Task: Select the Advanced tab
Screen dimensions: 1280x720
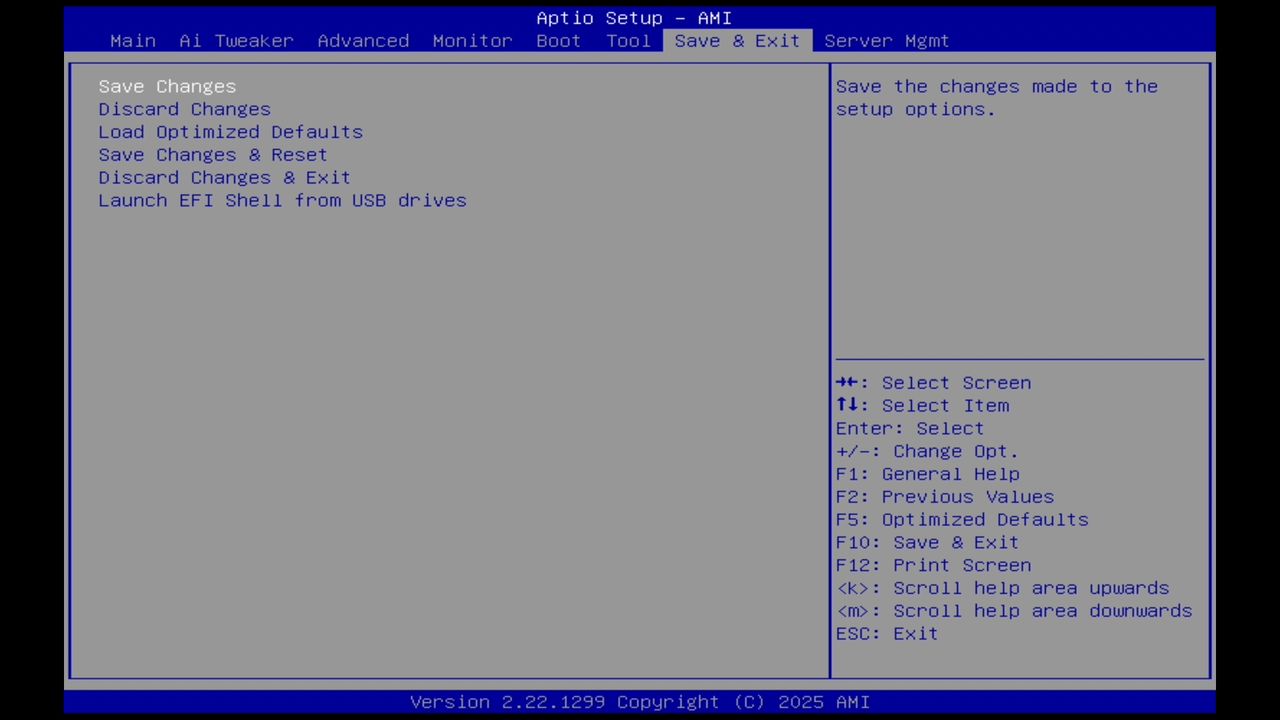Action: point(363,40)
